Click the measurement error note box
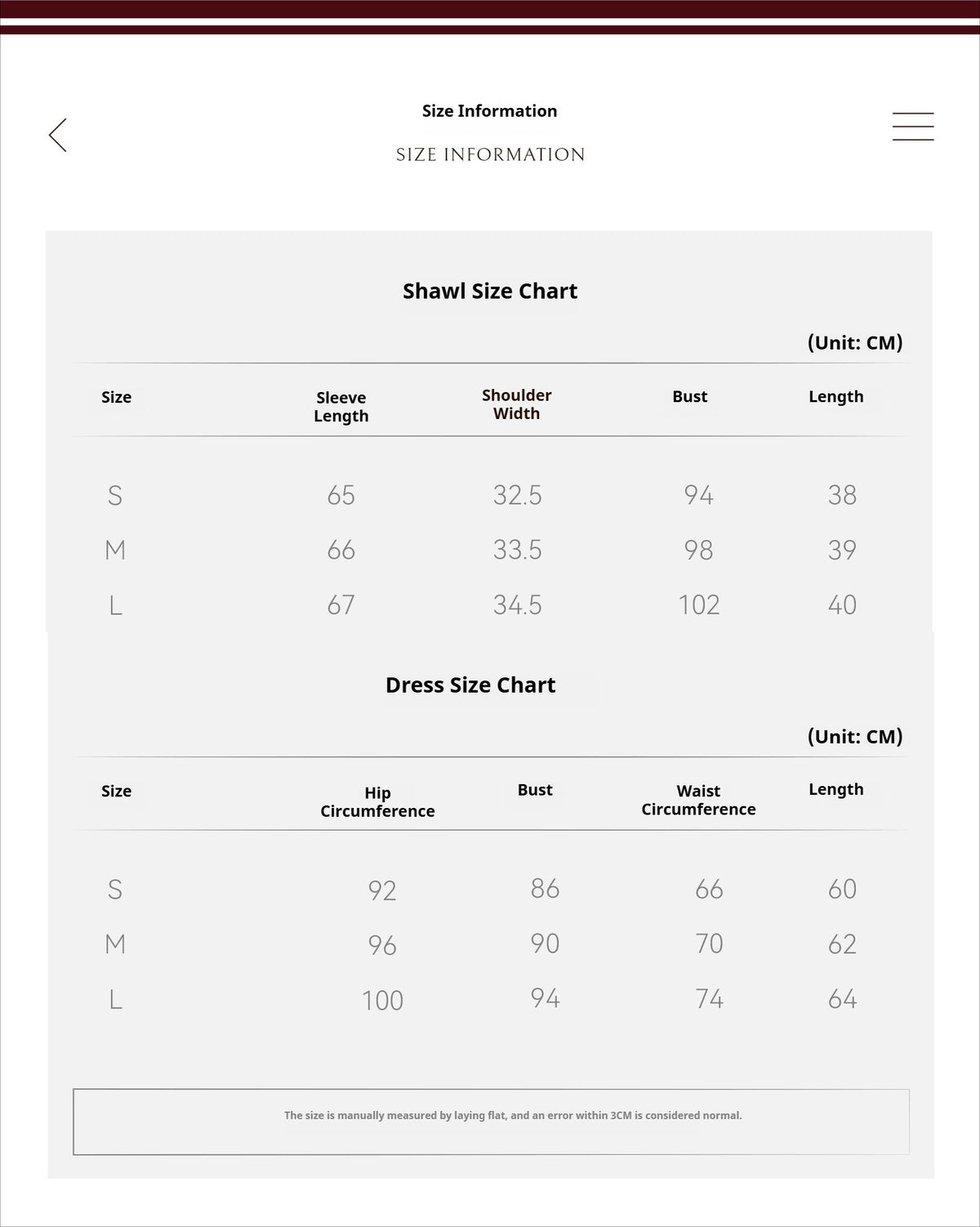980x1227 pixels. pos(491,1122)
